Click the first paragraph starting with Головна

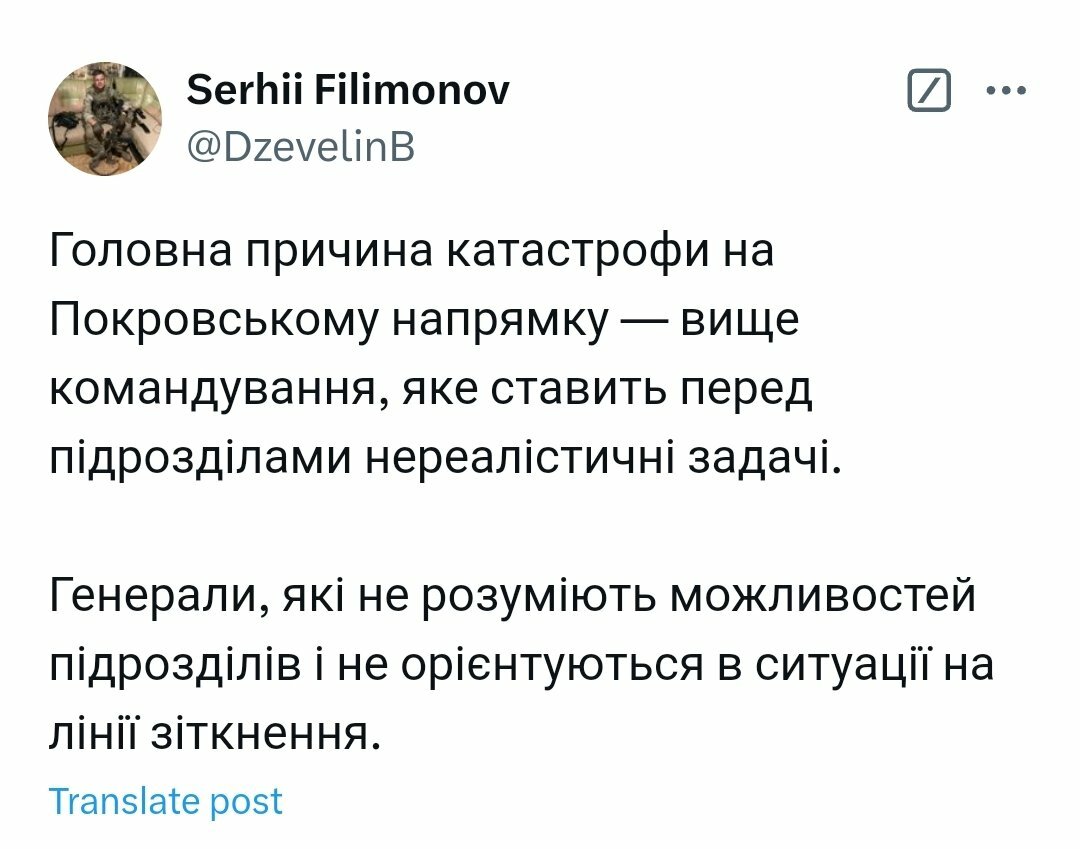(x=446, y=353)
